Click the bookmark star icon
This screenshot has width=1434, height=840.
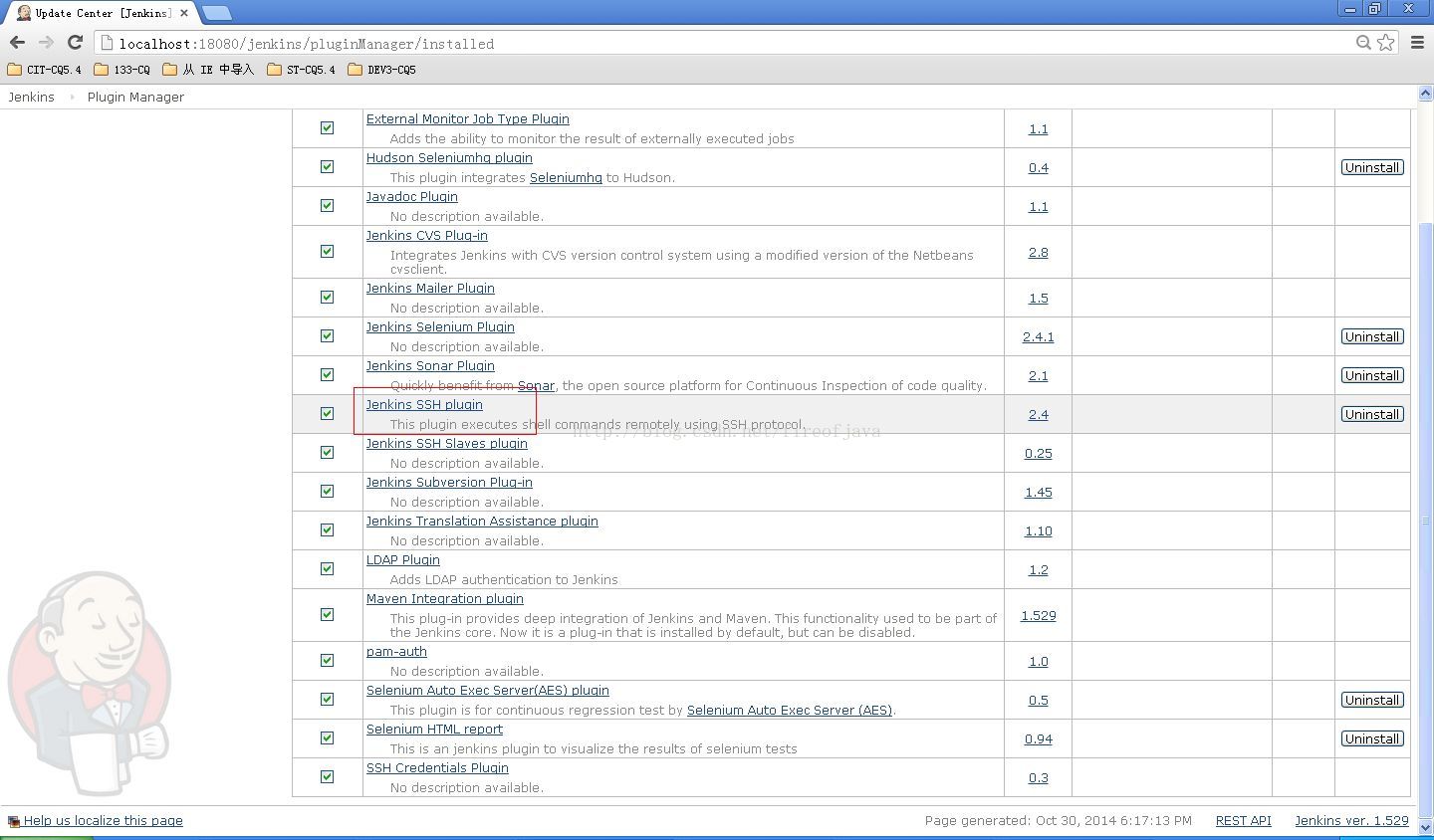pyautogui.click(x=1385, y=43)
